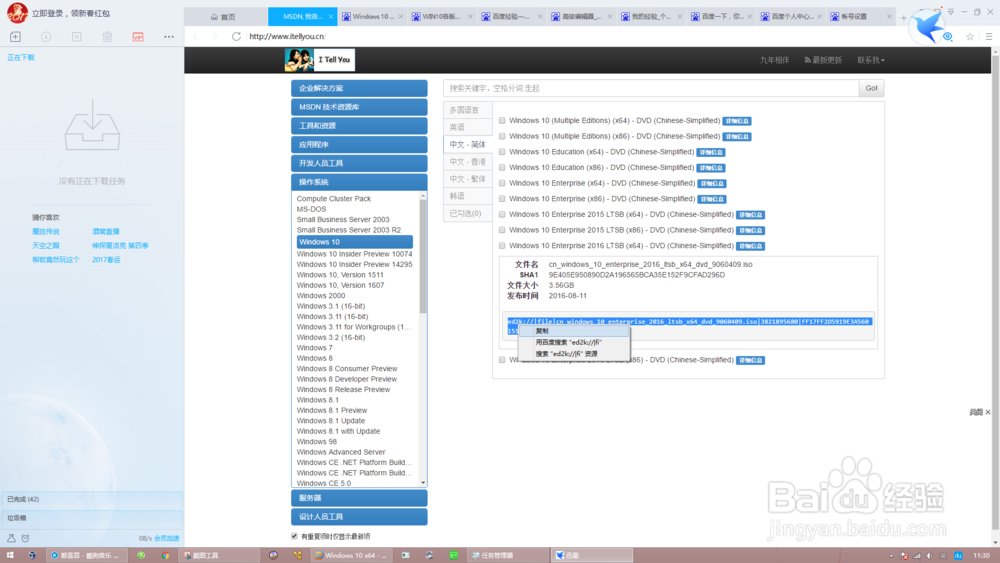
Task: Bookmark page with the star icon
Action: [x=970, y=36]
